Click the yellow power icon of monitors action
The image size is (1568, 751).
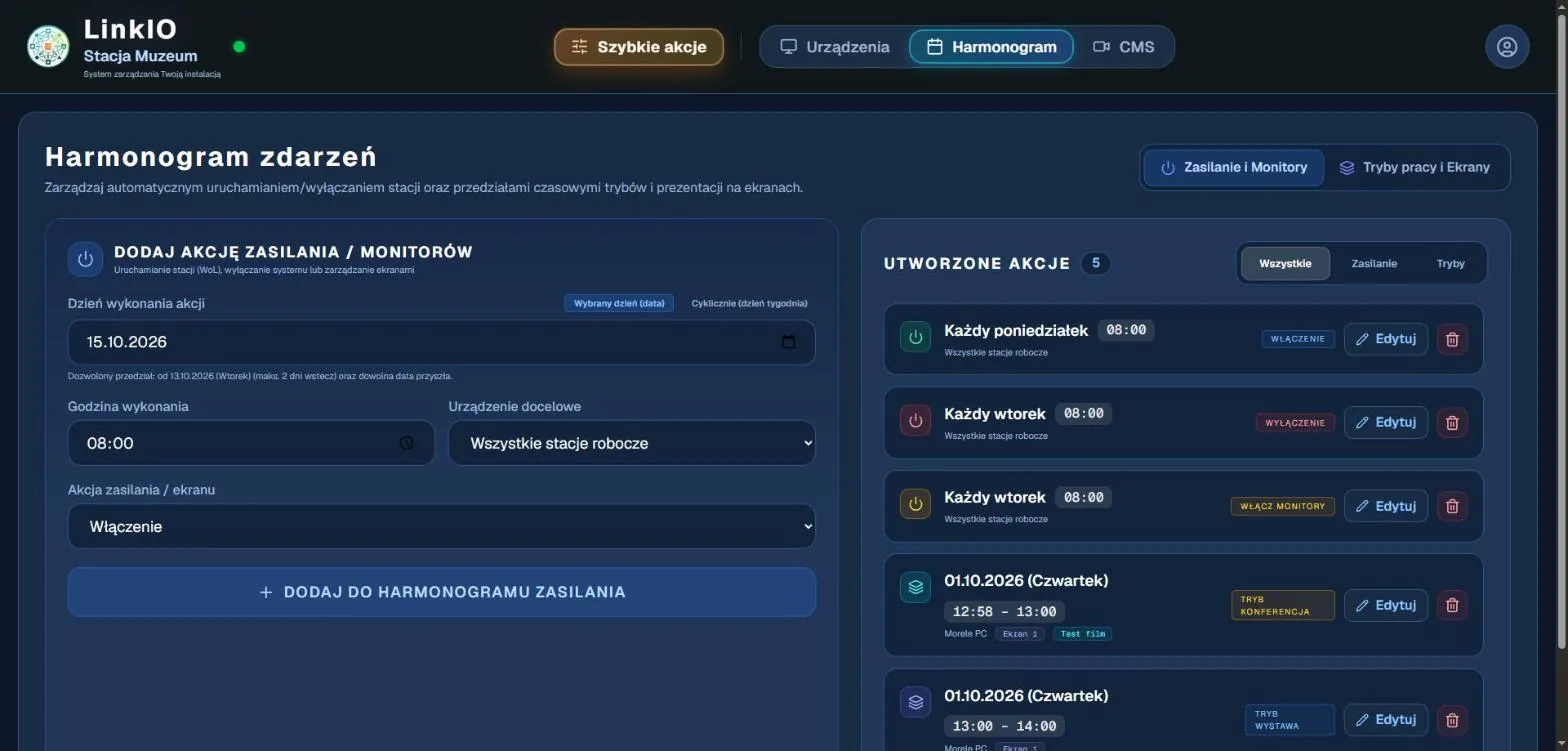tap(915, 504)
